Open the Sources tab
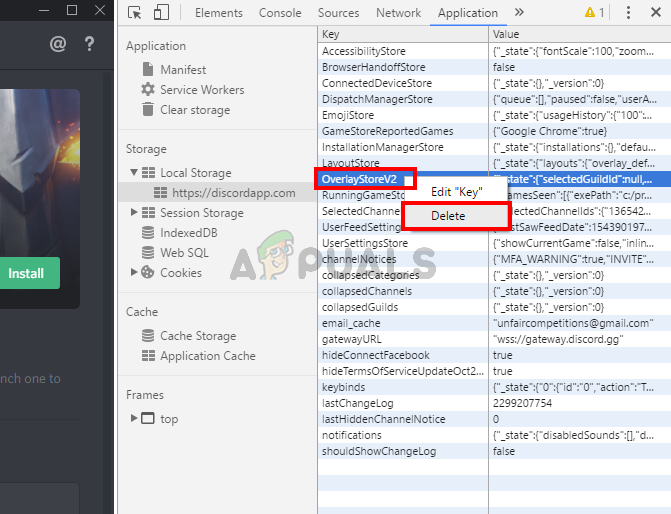Screen dimensions: 671x514 coord(338,13)
